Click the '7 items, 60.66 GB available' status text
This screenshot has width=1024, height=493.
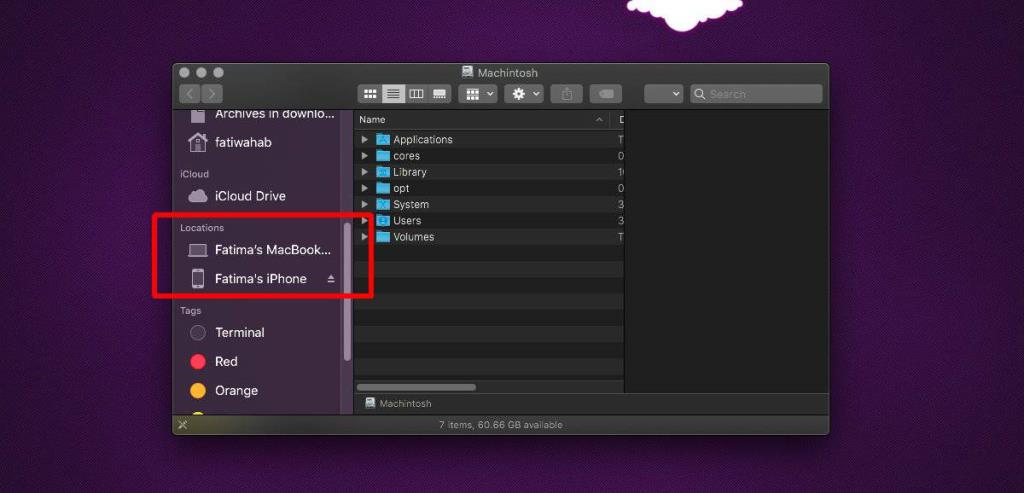(500, 425)
